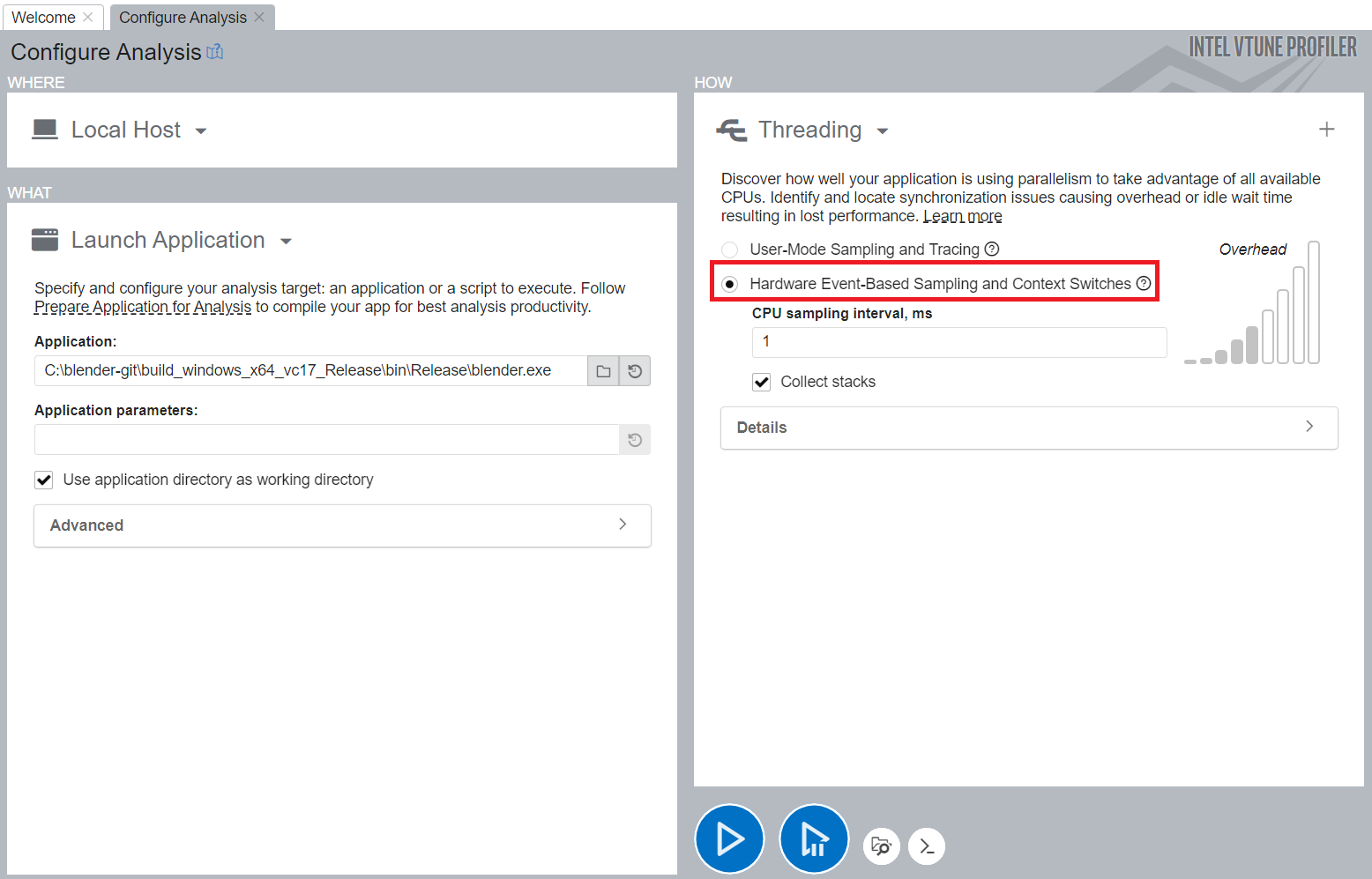Image resolution: width=1372 pixels, height=879 pixels.
Task: Disable Use application directory as working directory
Action: point(43,480)
